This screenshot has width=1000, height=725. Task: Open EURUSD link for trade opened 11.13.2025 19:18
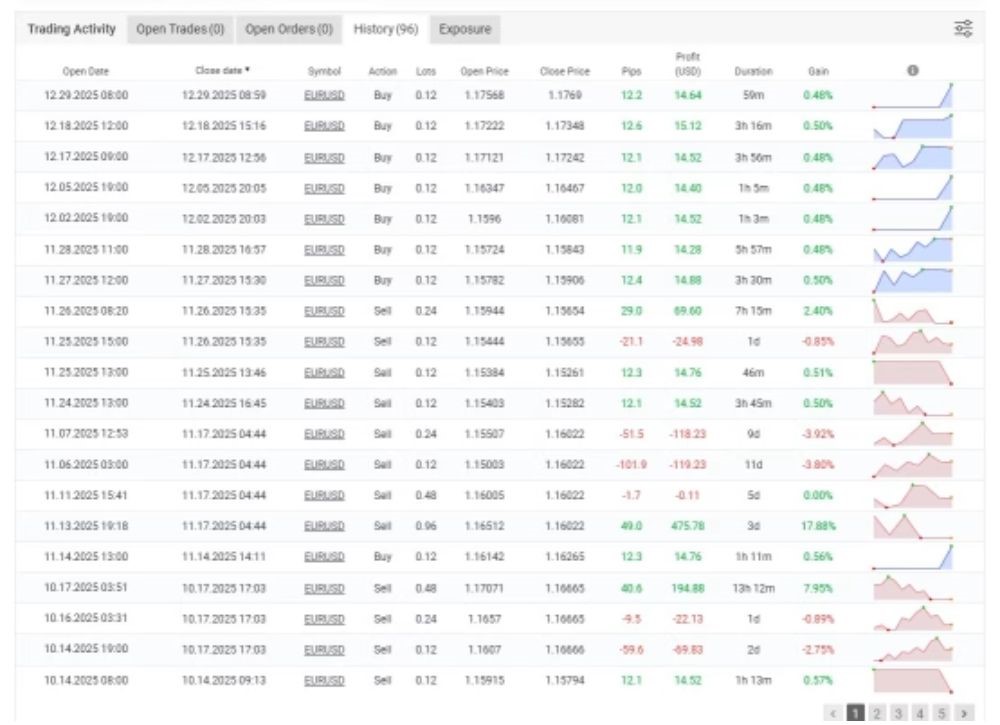coord(324,526)
